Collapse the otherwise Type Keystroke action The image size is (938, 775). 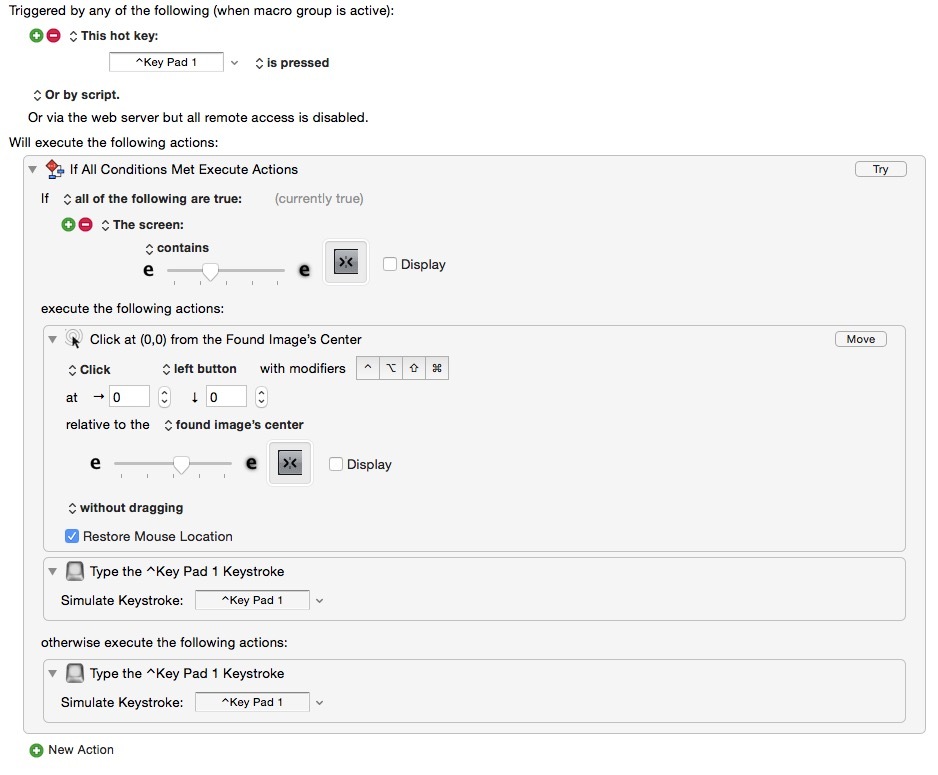tap(53, 673)
